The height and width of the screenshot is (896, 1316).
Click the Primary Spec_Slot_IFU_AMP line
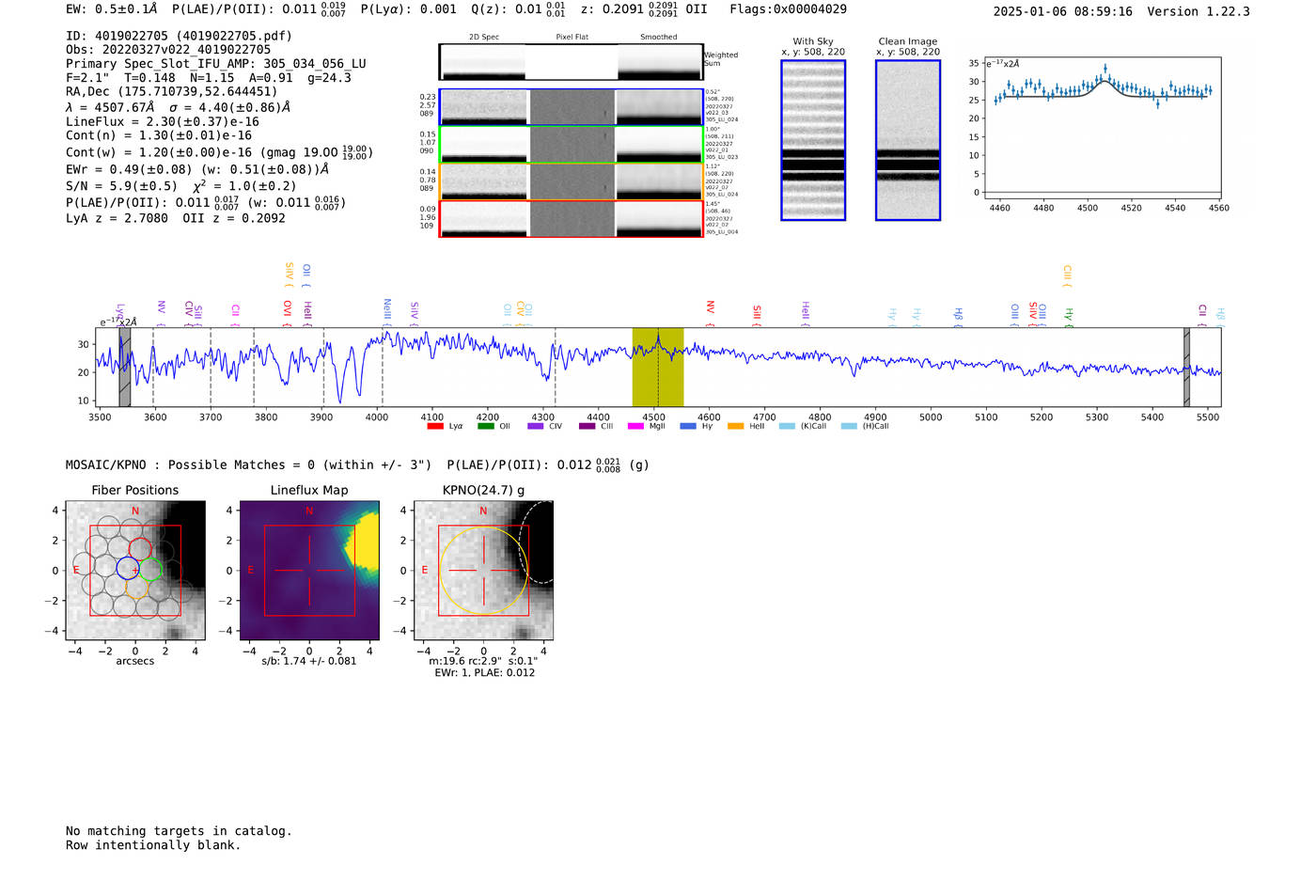[x=216, y=64]
